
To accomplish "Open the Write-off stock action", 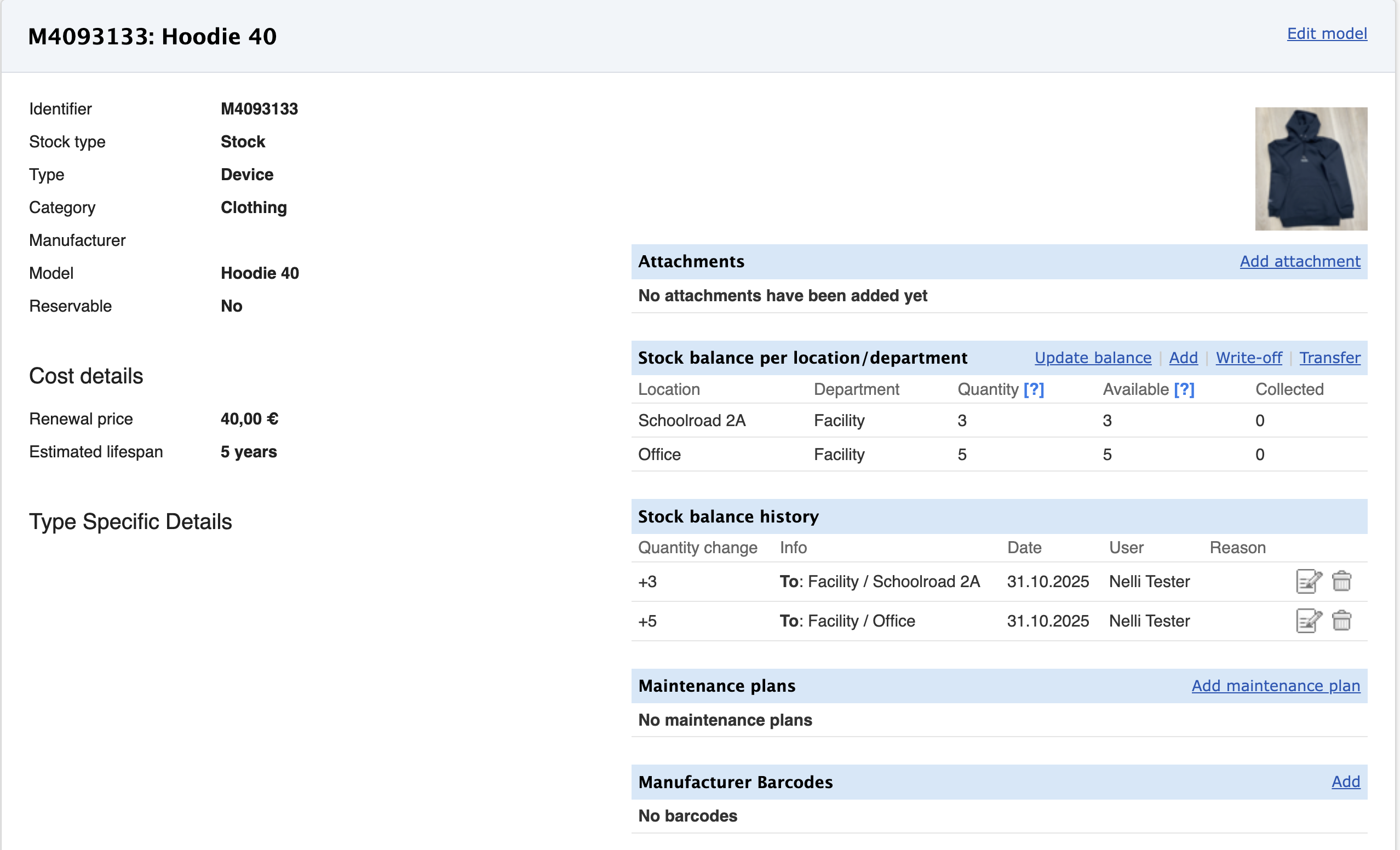I will (x=1248, y=358).
